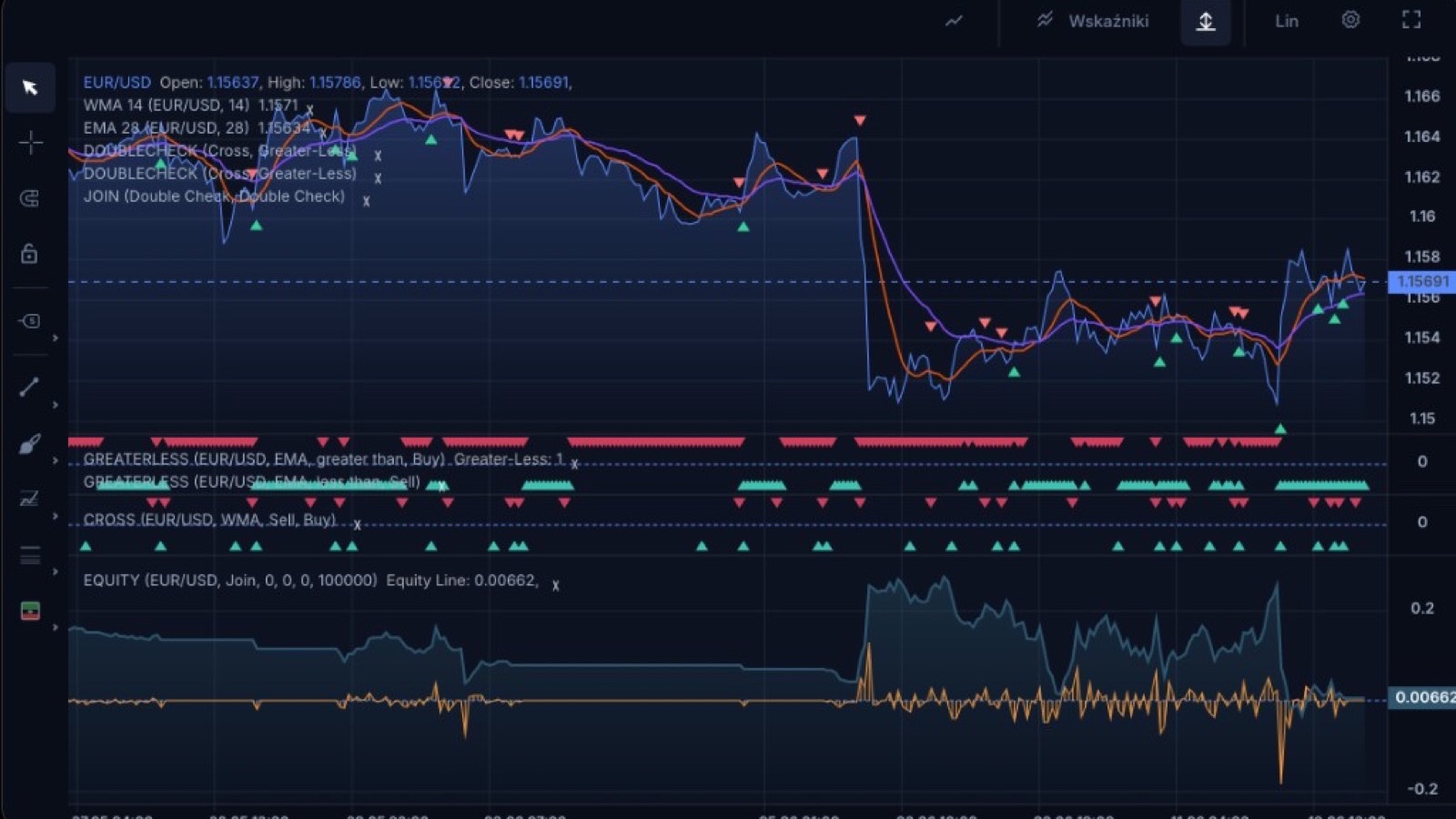
Task: Click the -0.2 equity axis label
Action: click(x=1422, y=788)
